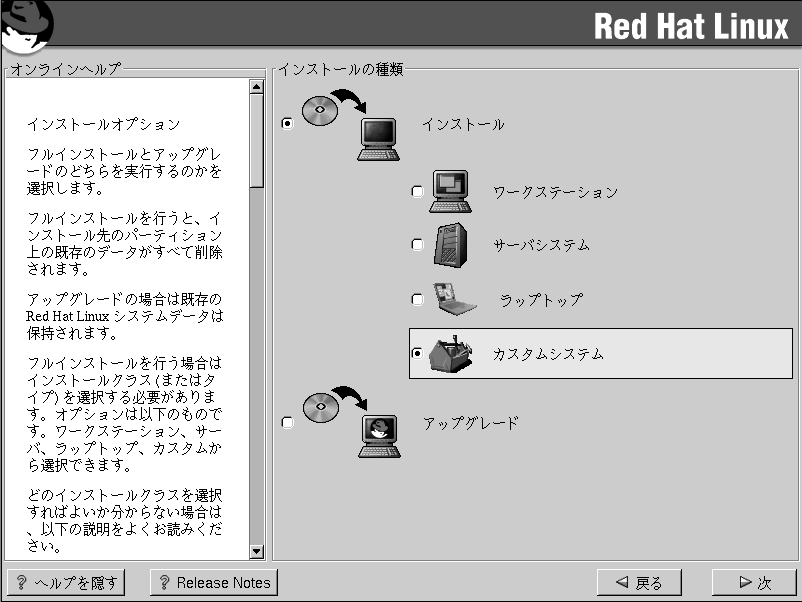Open the Release Notes
Screen dimensions: 802x602
(214, 582)
